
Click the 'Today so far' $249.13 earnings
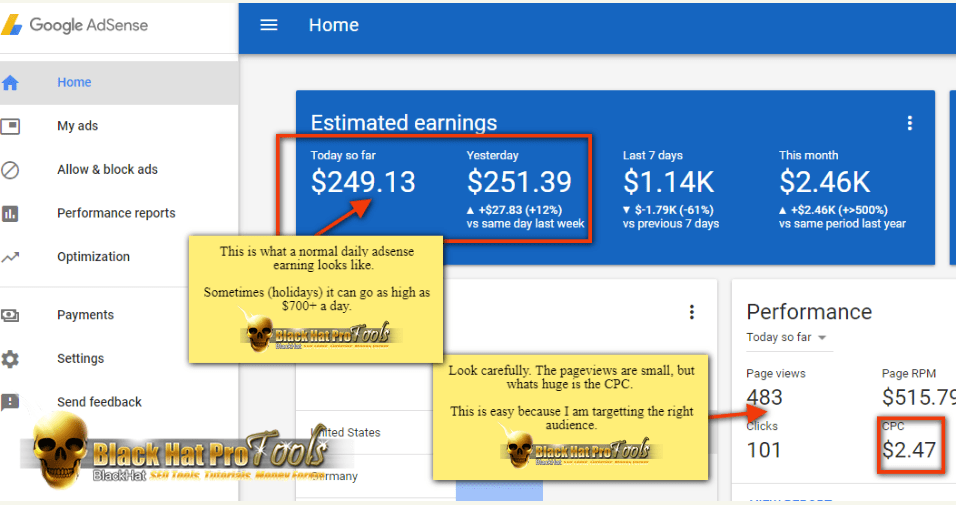363,182
